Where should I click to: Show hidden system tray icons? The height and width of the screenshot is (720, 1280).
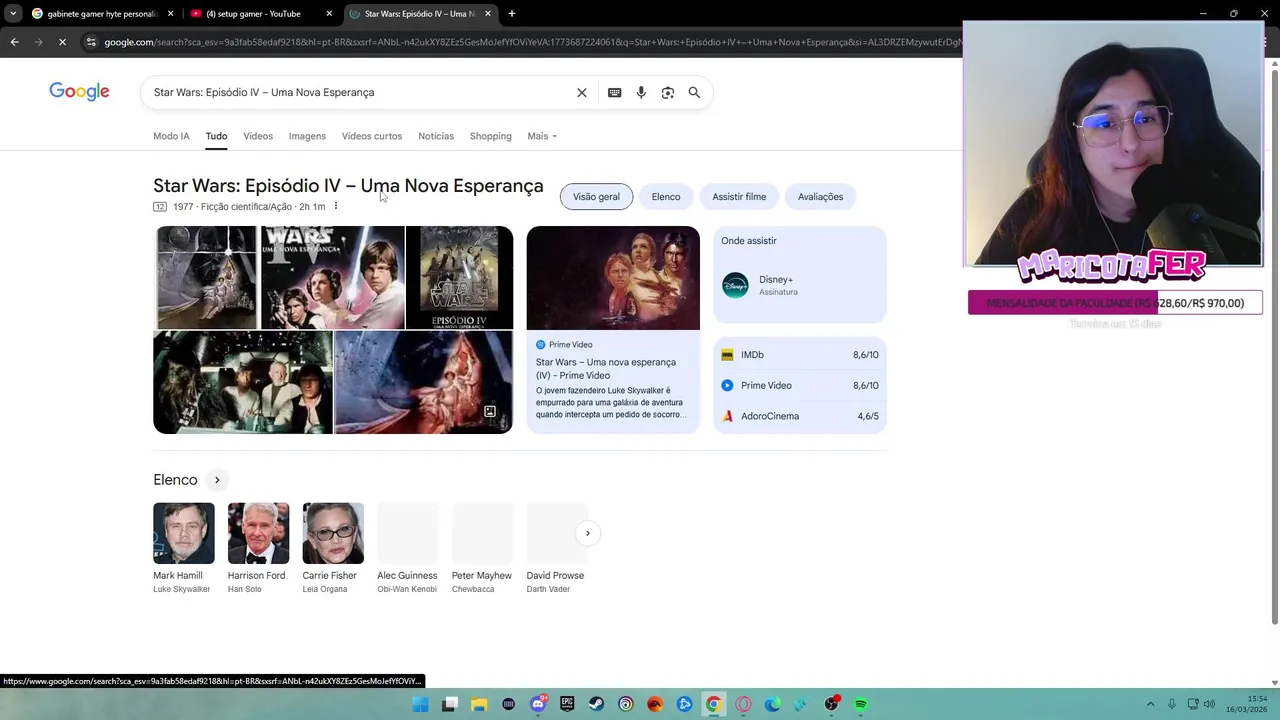1150,704
